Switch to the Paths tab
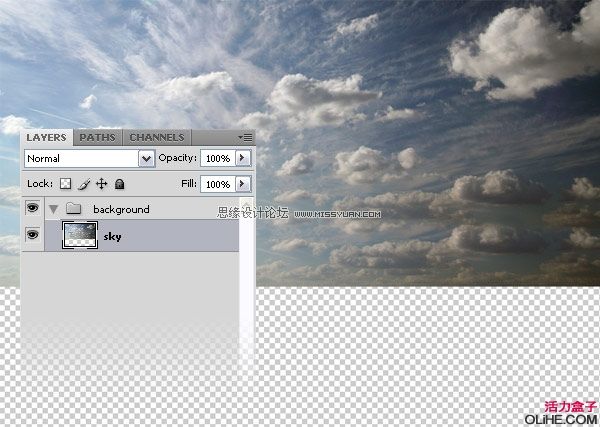This screenshot has height=427, width=600. (x=97, y=138)
